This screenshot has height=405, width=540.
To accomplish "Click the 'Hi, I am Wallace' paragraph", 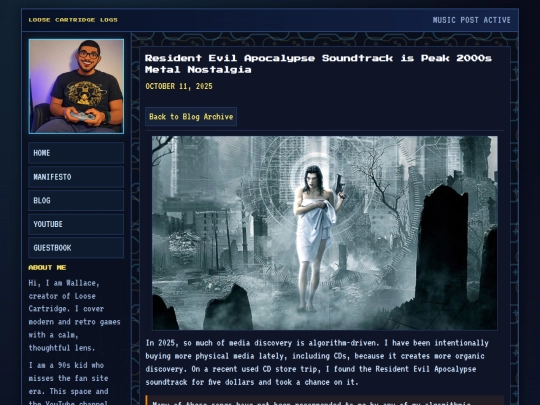I will [x=75, y=315].
